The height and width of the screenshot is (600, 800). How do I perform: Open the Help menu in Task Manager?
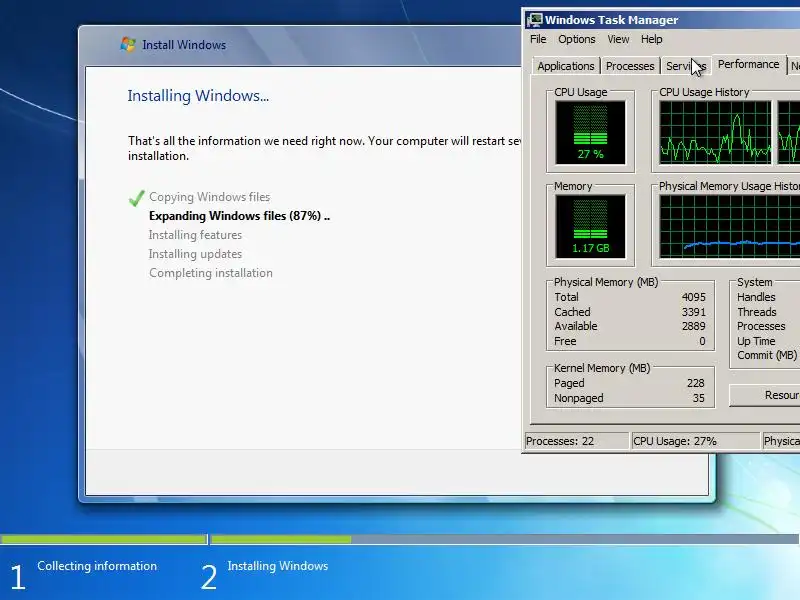(652, 39)
